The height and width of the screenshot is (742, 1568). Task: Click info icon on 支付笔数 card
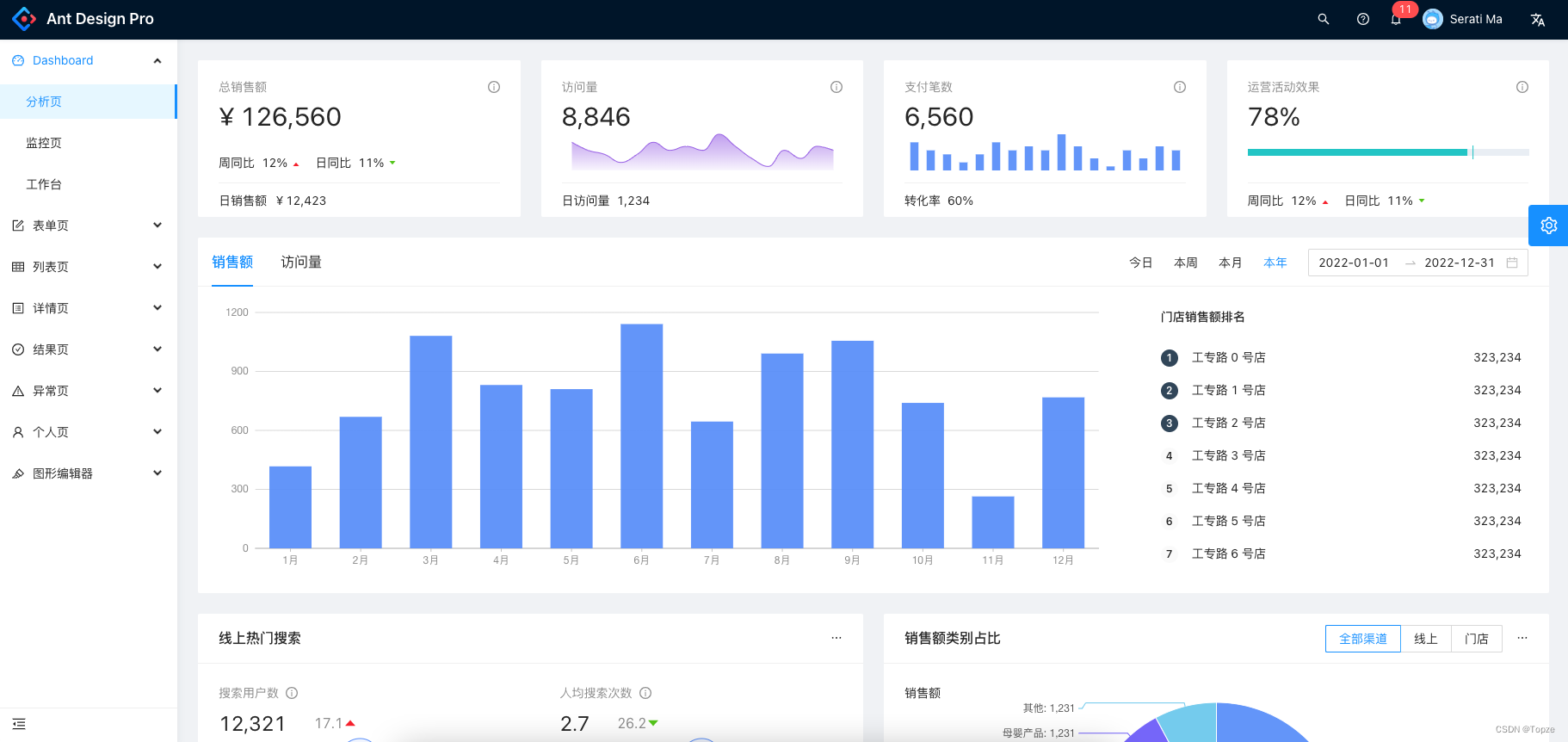[1180, 87]
